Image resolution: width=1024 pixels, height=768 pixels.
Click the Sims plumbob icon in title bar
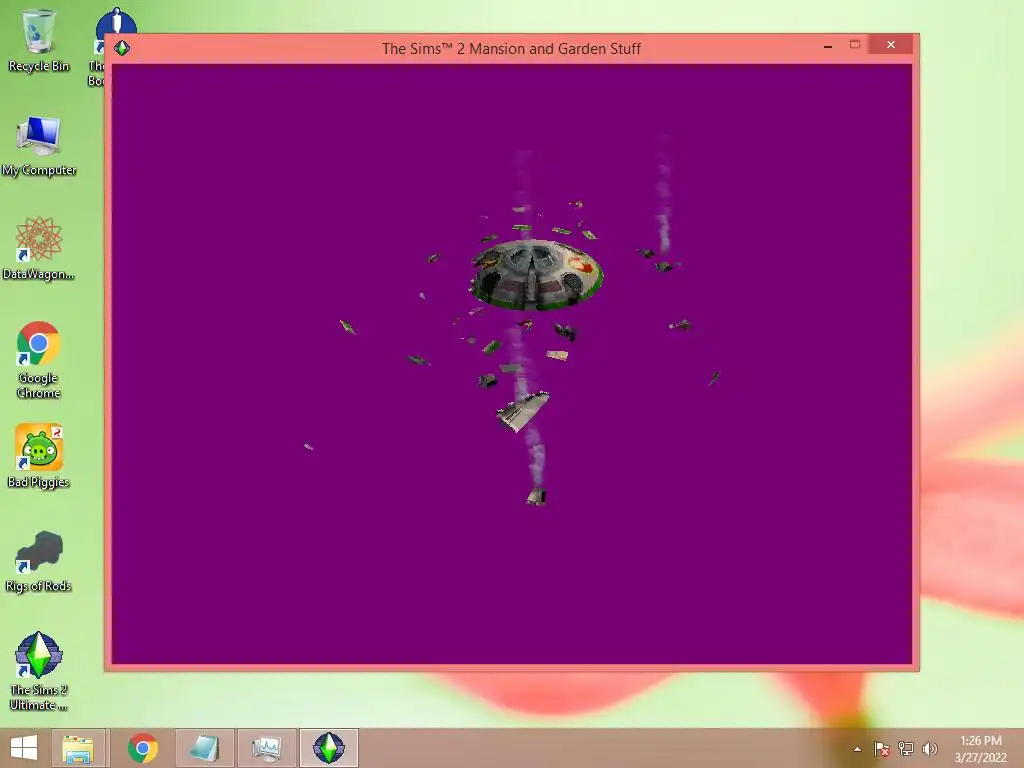click(122, 48)
